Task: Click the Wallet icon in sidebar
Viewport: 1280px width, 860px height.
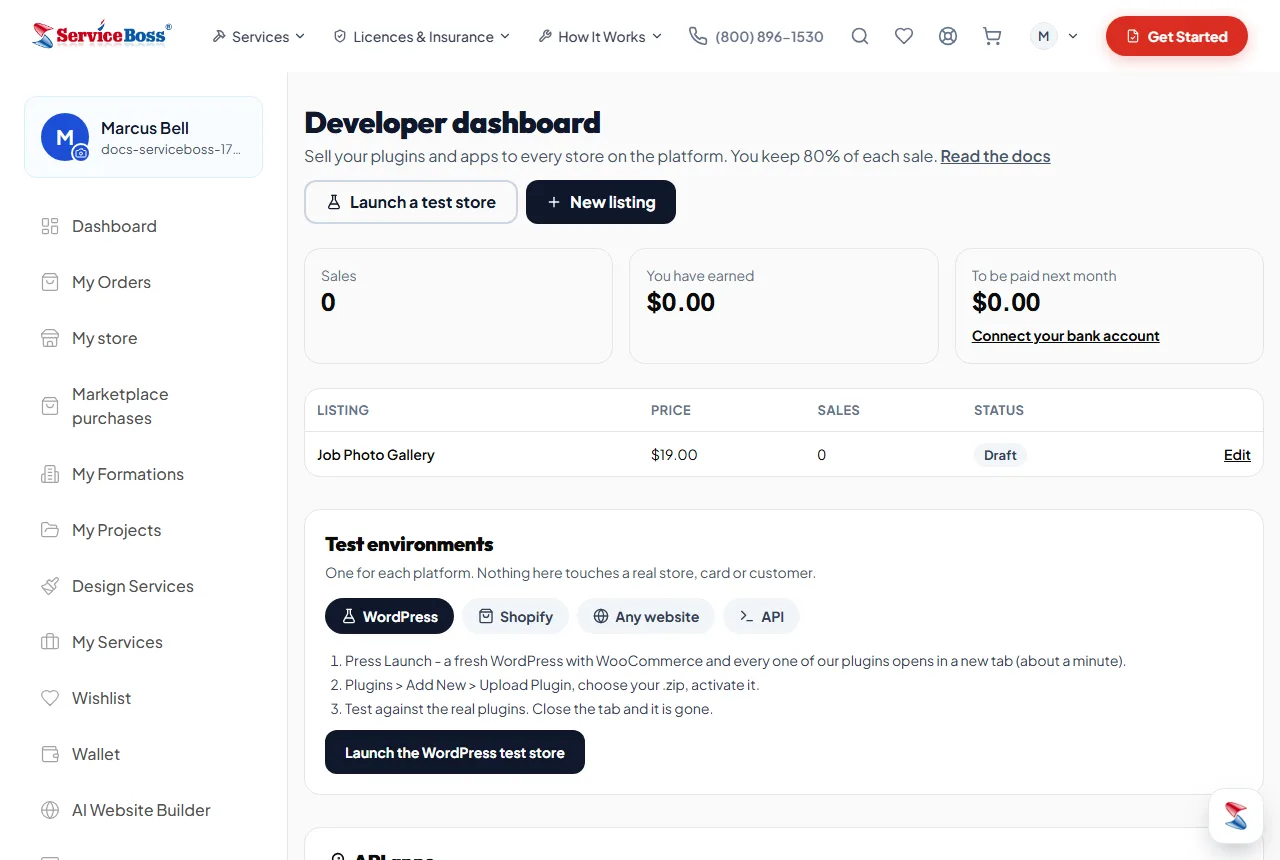Action: (x=50, y=754)
